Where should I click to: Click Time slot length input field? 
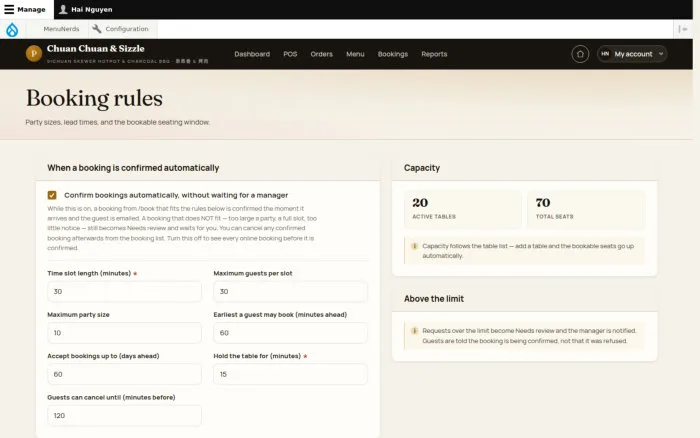pos(124,292)
